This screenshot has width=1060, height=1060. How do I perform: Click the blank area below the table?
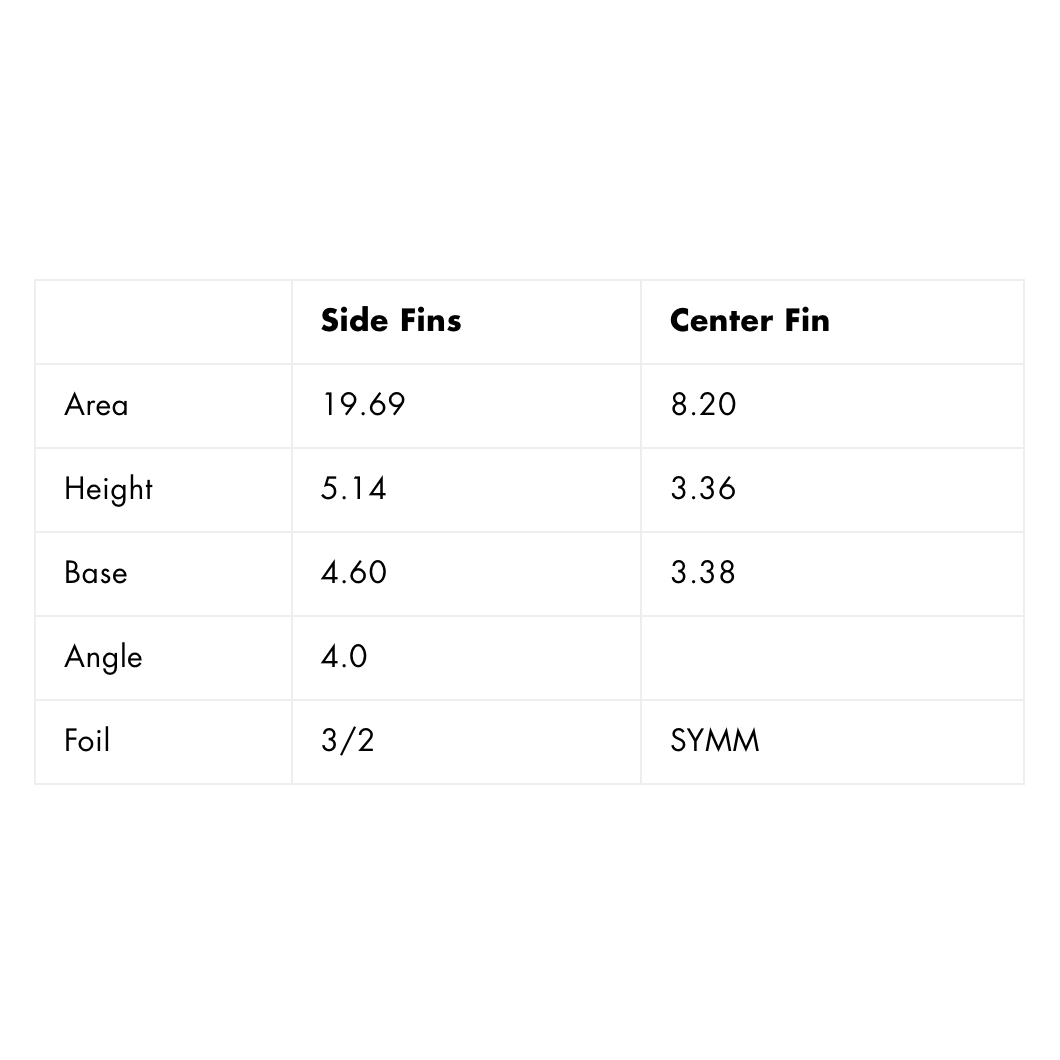click(x=530, y=920)
